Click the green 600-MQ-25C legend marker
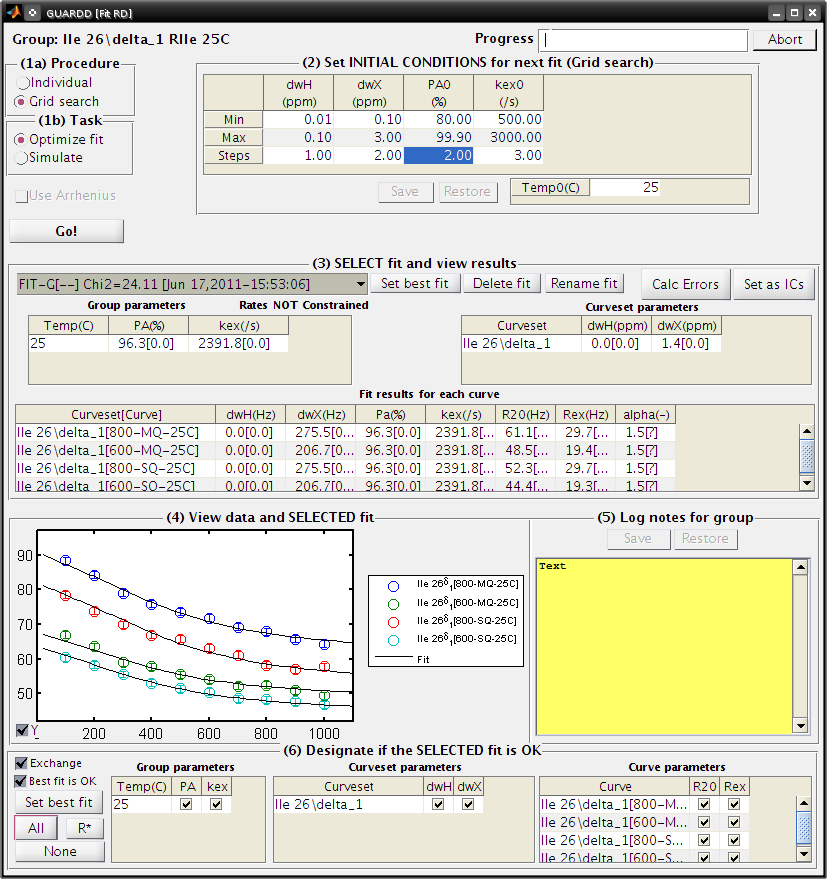 coord(394,604)
